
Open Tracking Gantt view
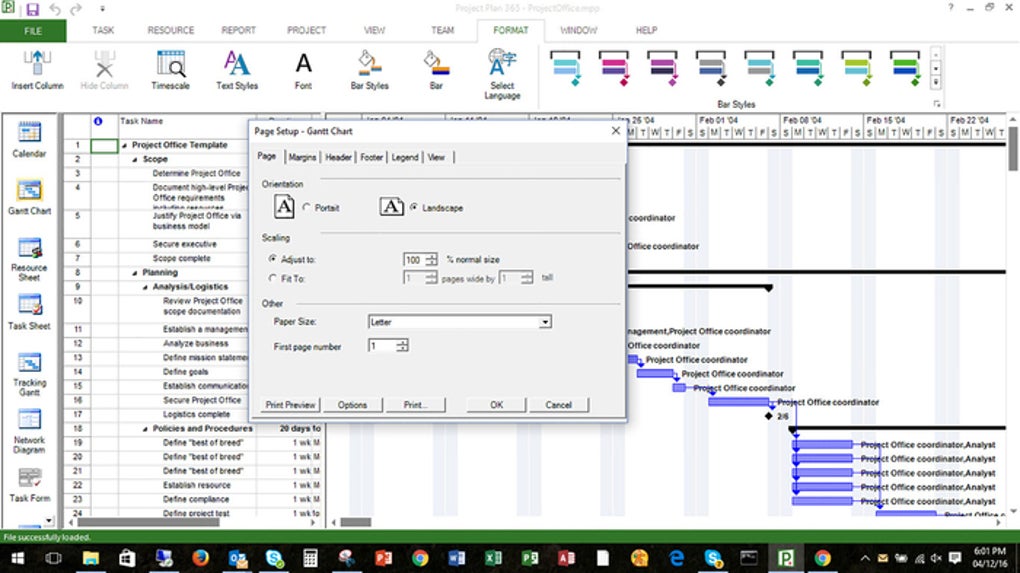pos(29,373)
